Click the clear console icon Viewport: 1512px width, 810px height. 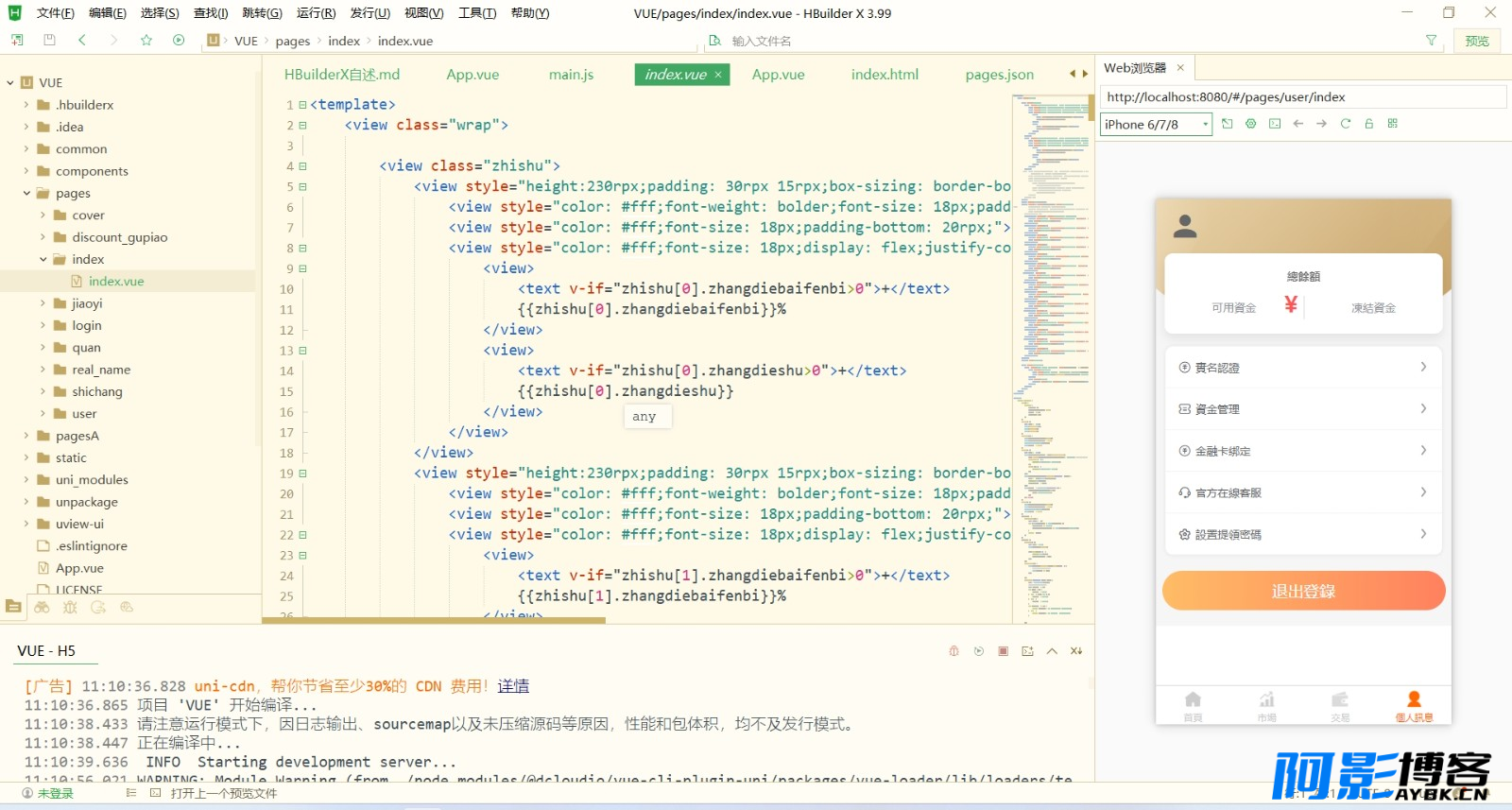click(x=1076, y=651)
